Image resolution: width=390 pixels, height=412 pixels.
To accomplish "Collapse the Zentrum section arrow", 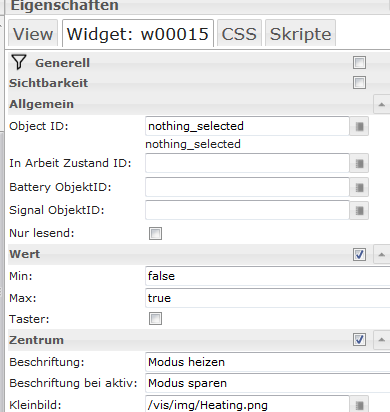I will tap(382, 340).
